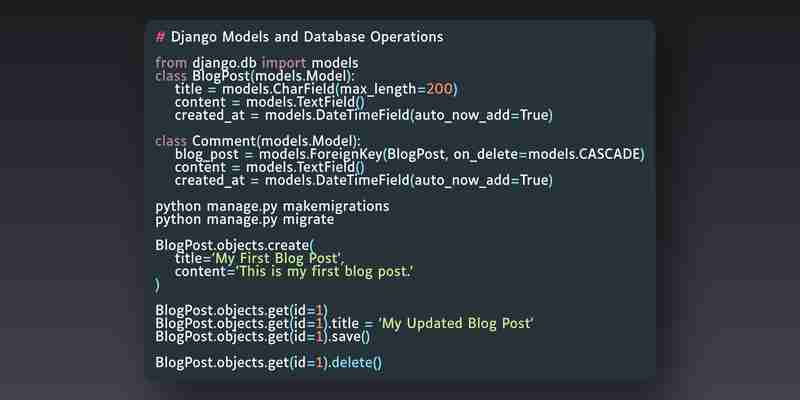Click BlogPost.objects.create( call

(236, 245)
